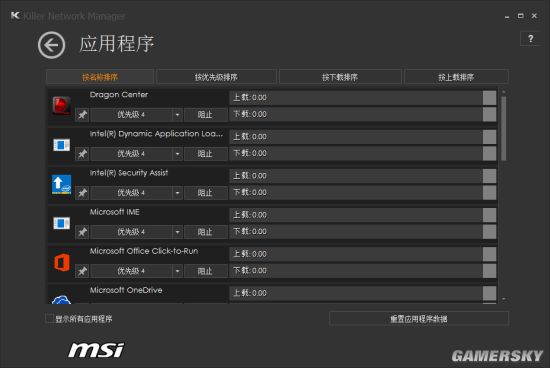
Task: Click the application list scrollbar thumb
Action: click(504, 128)
